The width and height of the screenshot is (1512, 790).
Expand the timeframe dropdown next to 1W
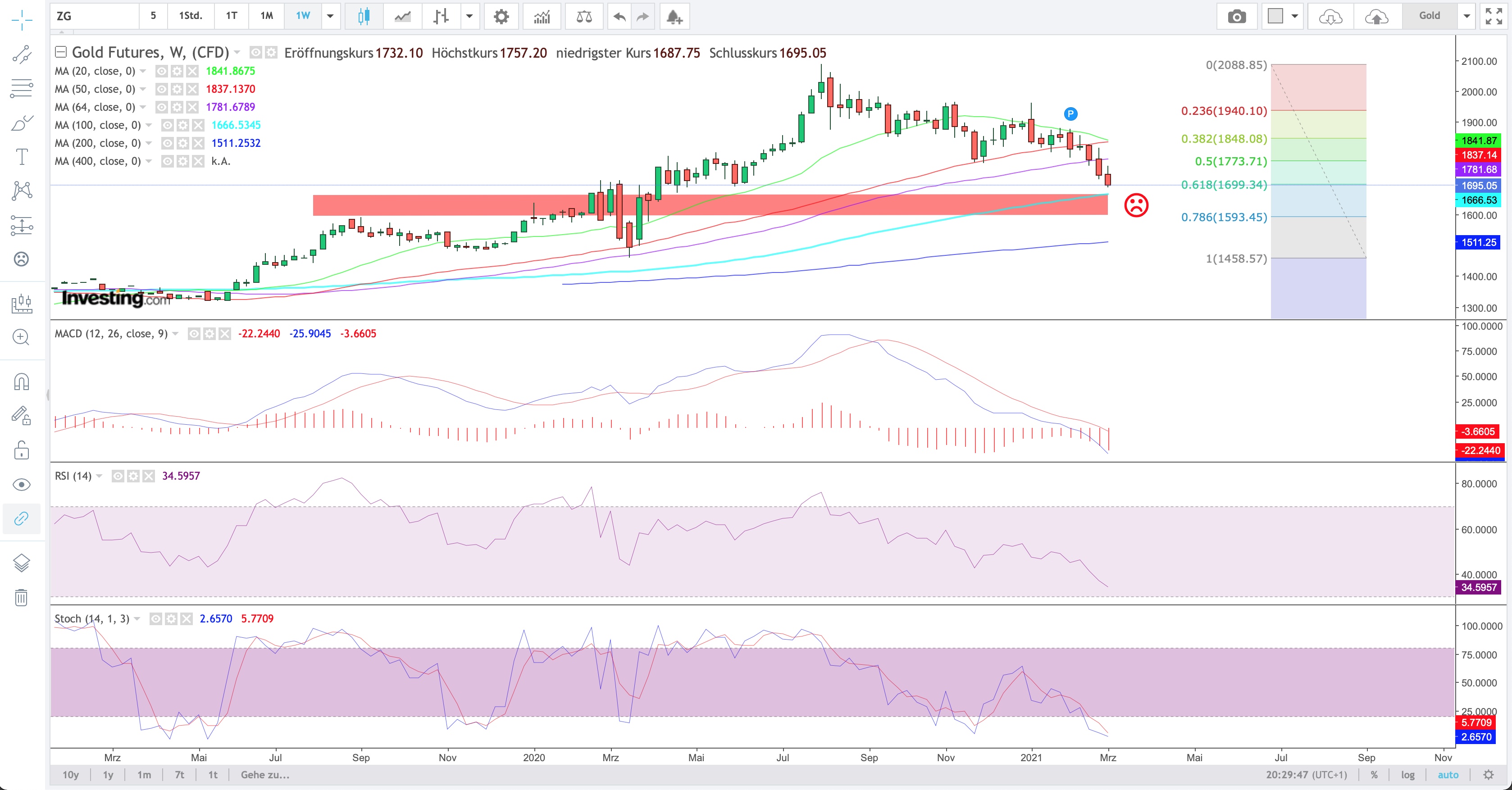pos(330,16)
